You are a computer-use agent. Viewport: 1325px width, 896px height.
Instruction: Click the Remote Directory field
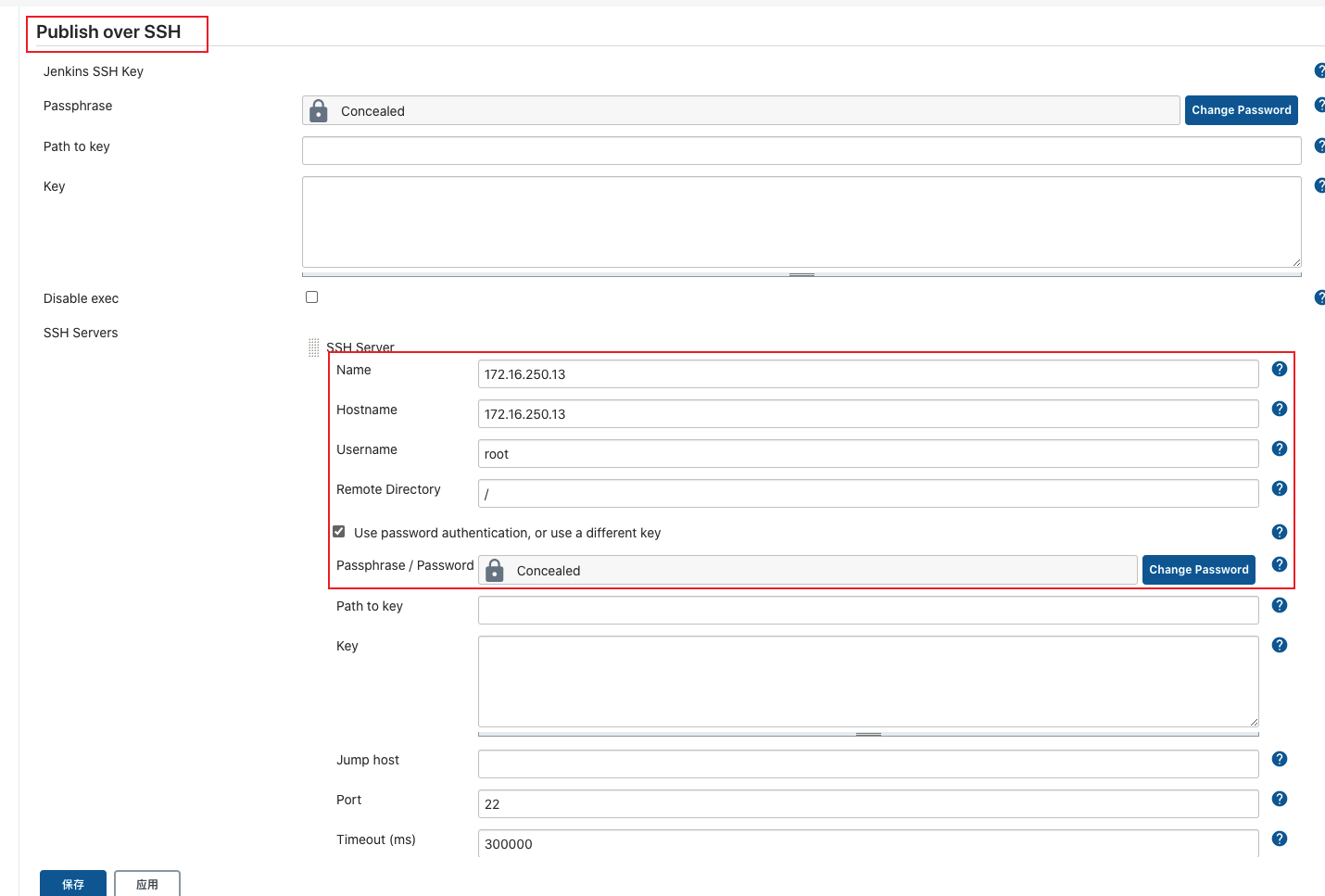(x=868, y=494)
